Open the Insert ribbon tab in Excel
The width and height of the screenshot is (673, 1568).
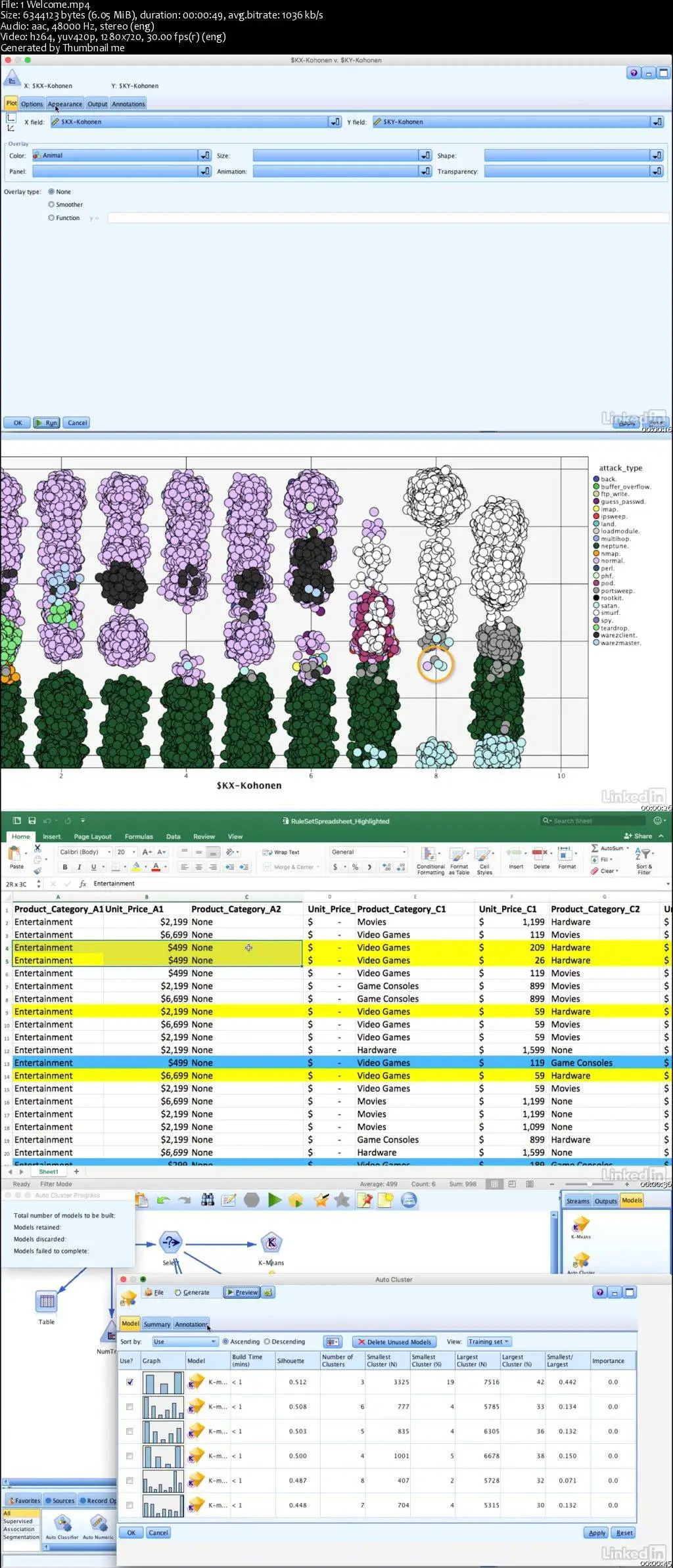point(51,836)
